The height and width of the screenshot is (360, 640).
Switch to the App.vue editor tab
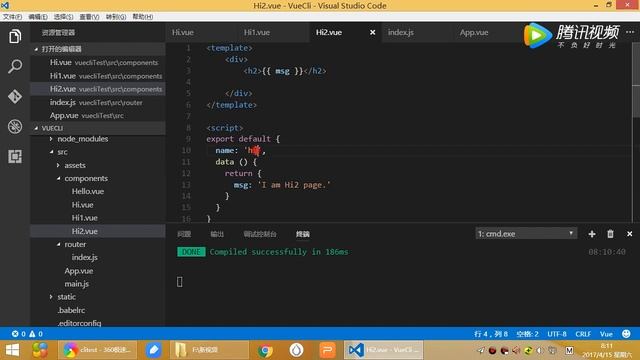click(474, 32)
